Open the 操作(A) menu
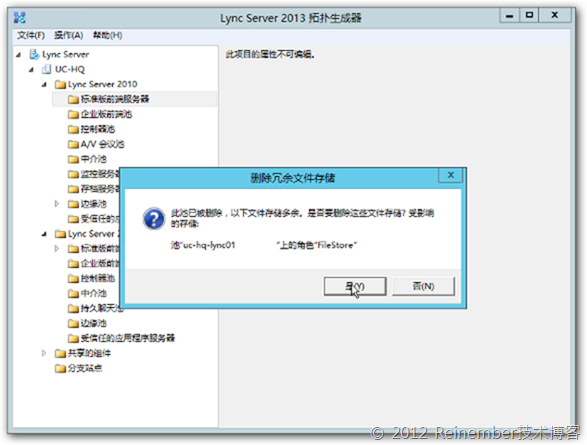The image size is (587, 445). [x=69, y=35]
